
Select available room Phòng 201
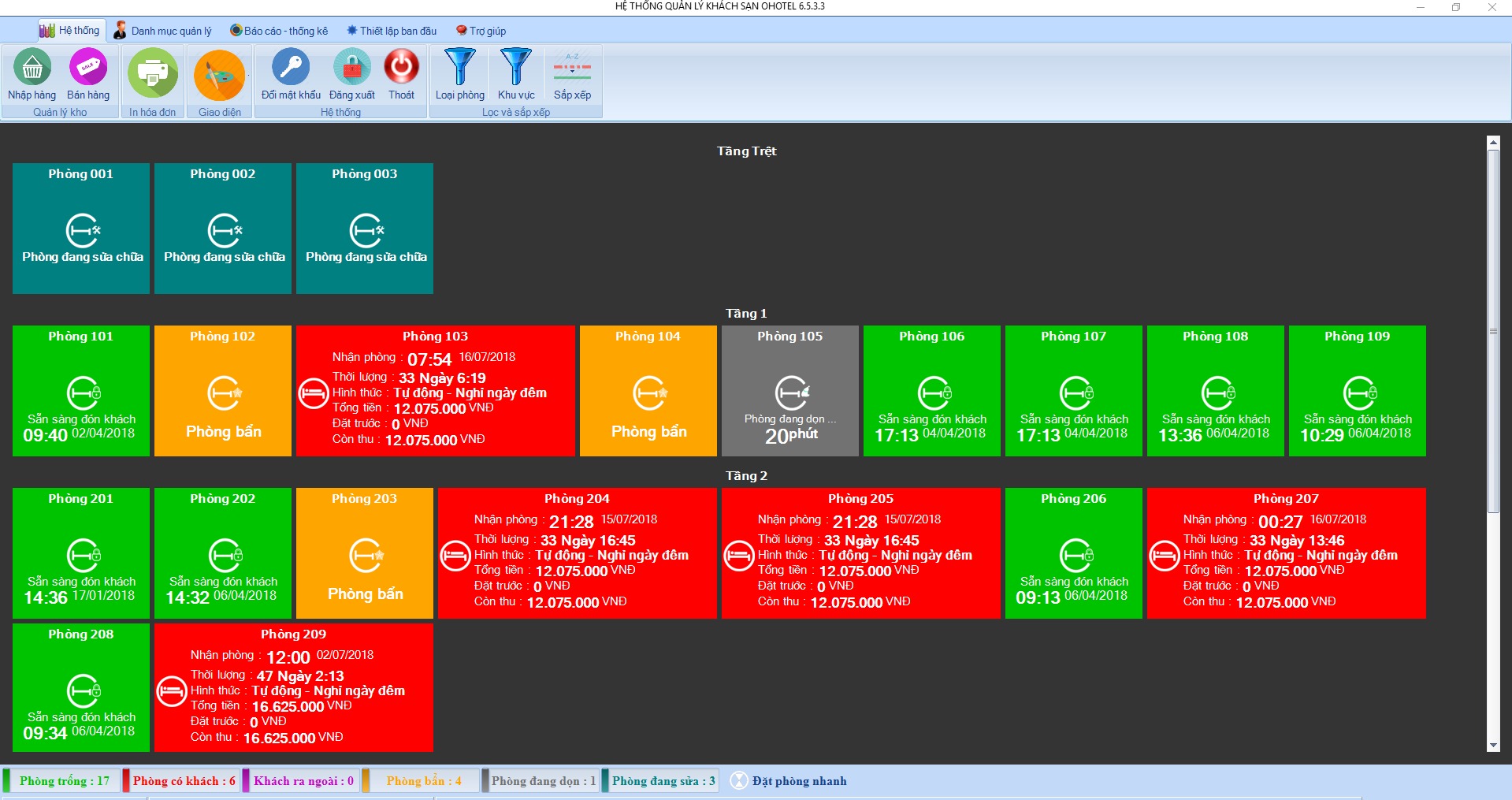81,553
